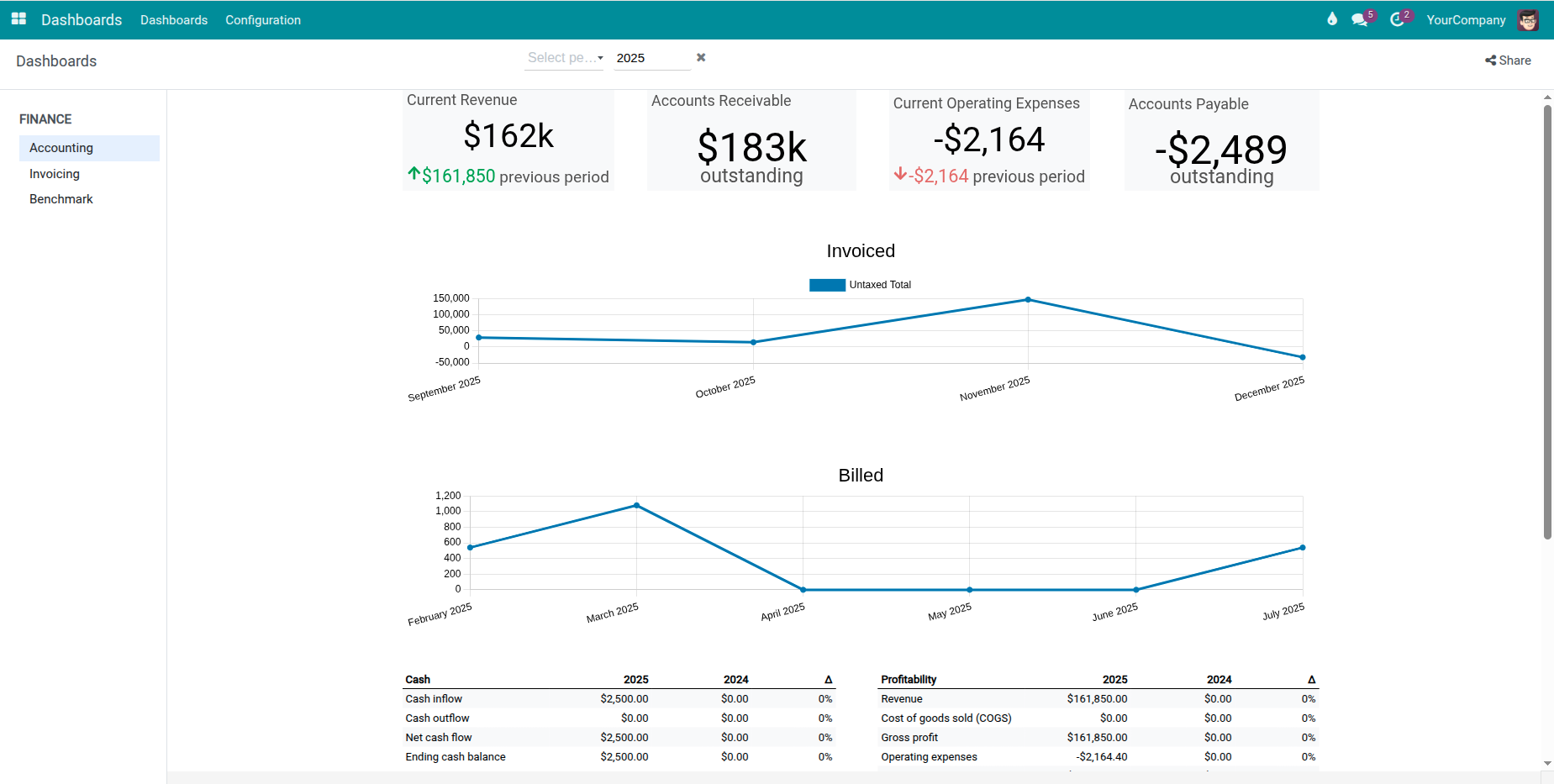
Task: Expand the Dashboards navigation menu
Action: 173,19
